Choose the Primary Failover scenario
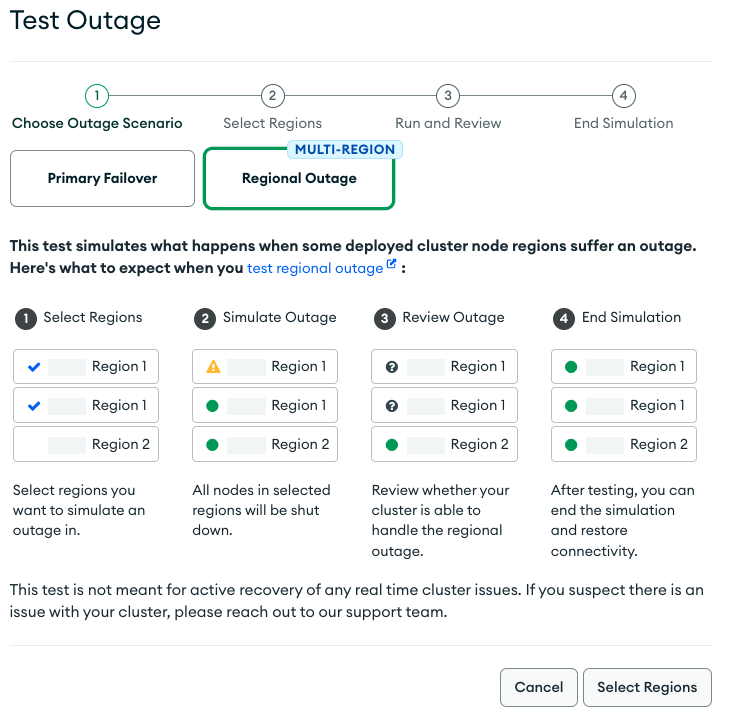729x716 pixels. point(102,179)
